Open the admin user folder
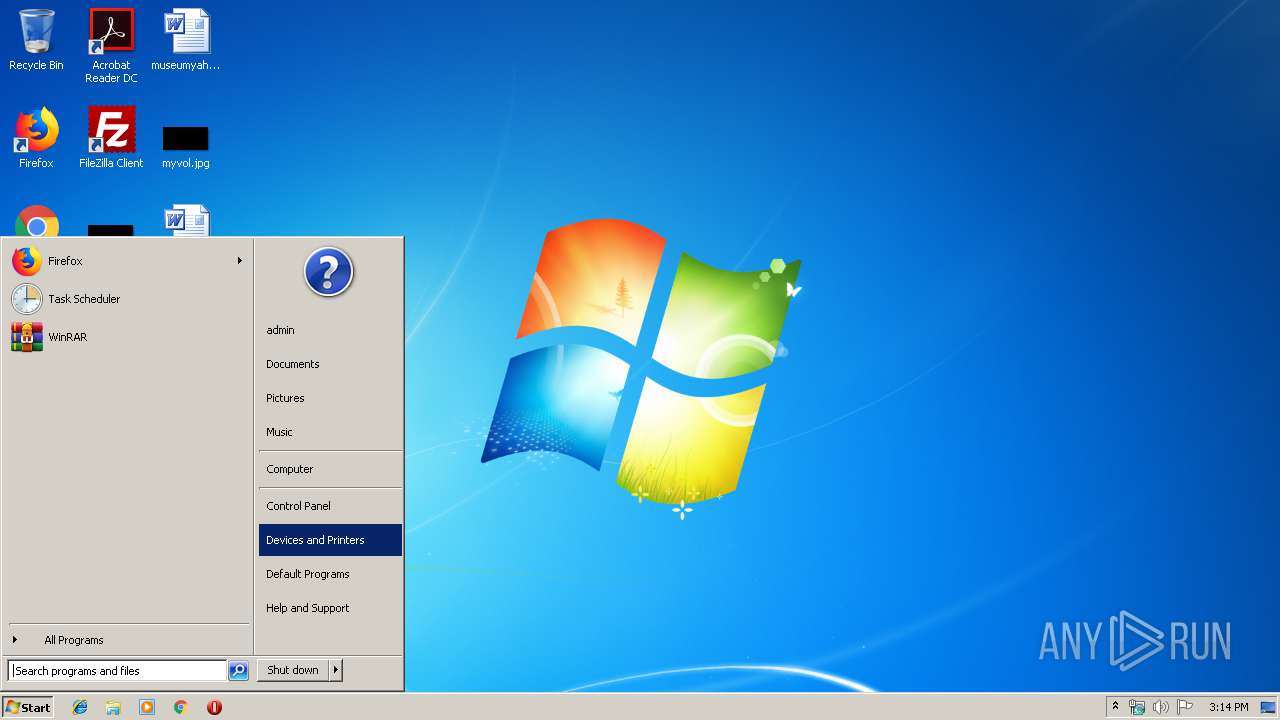 point(330,330)
